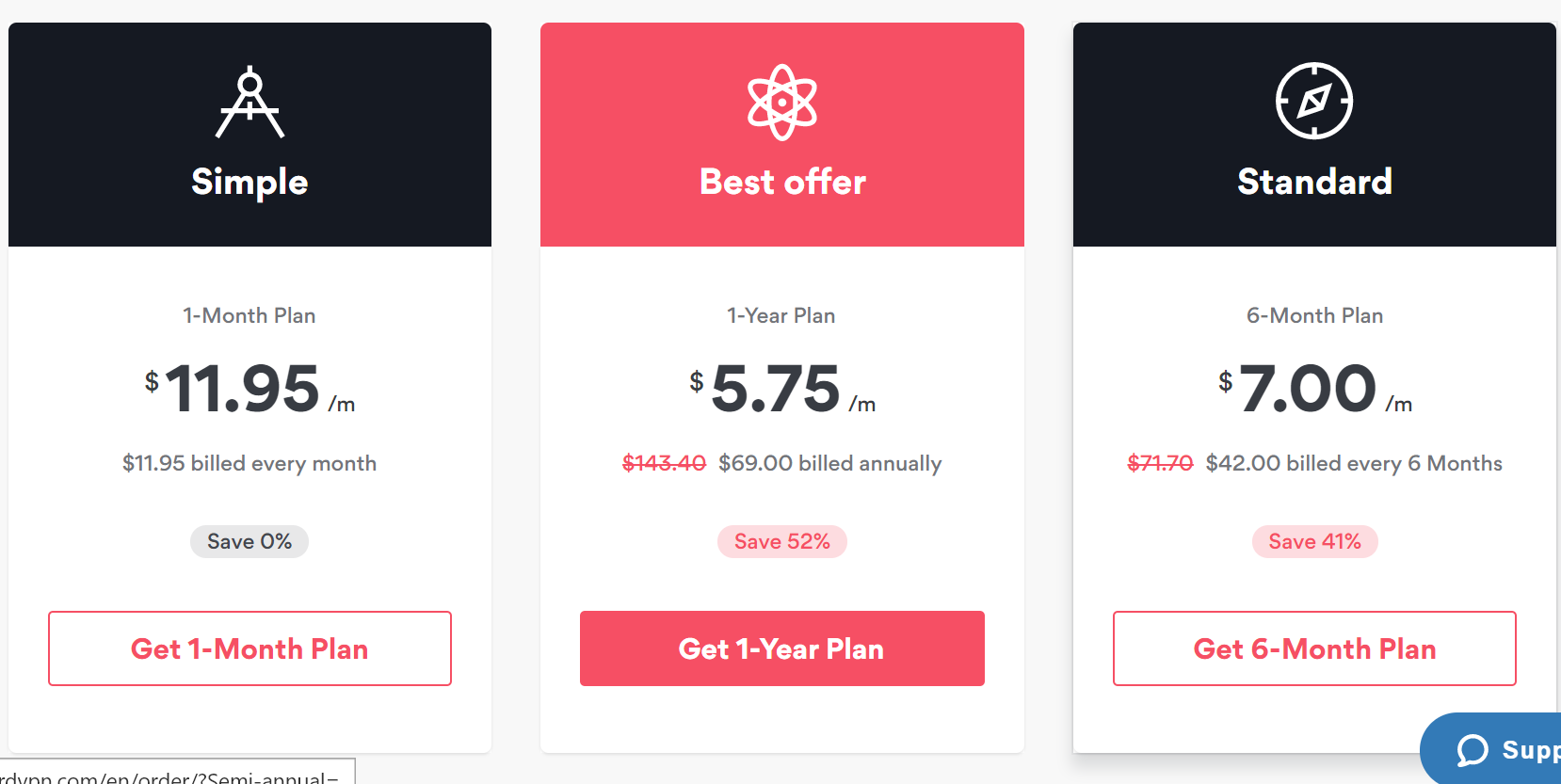Click the crossed-out $143.40 price
The image size is (1561, 784).
(664, 463)
